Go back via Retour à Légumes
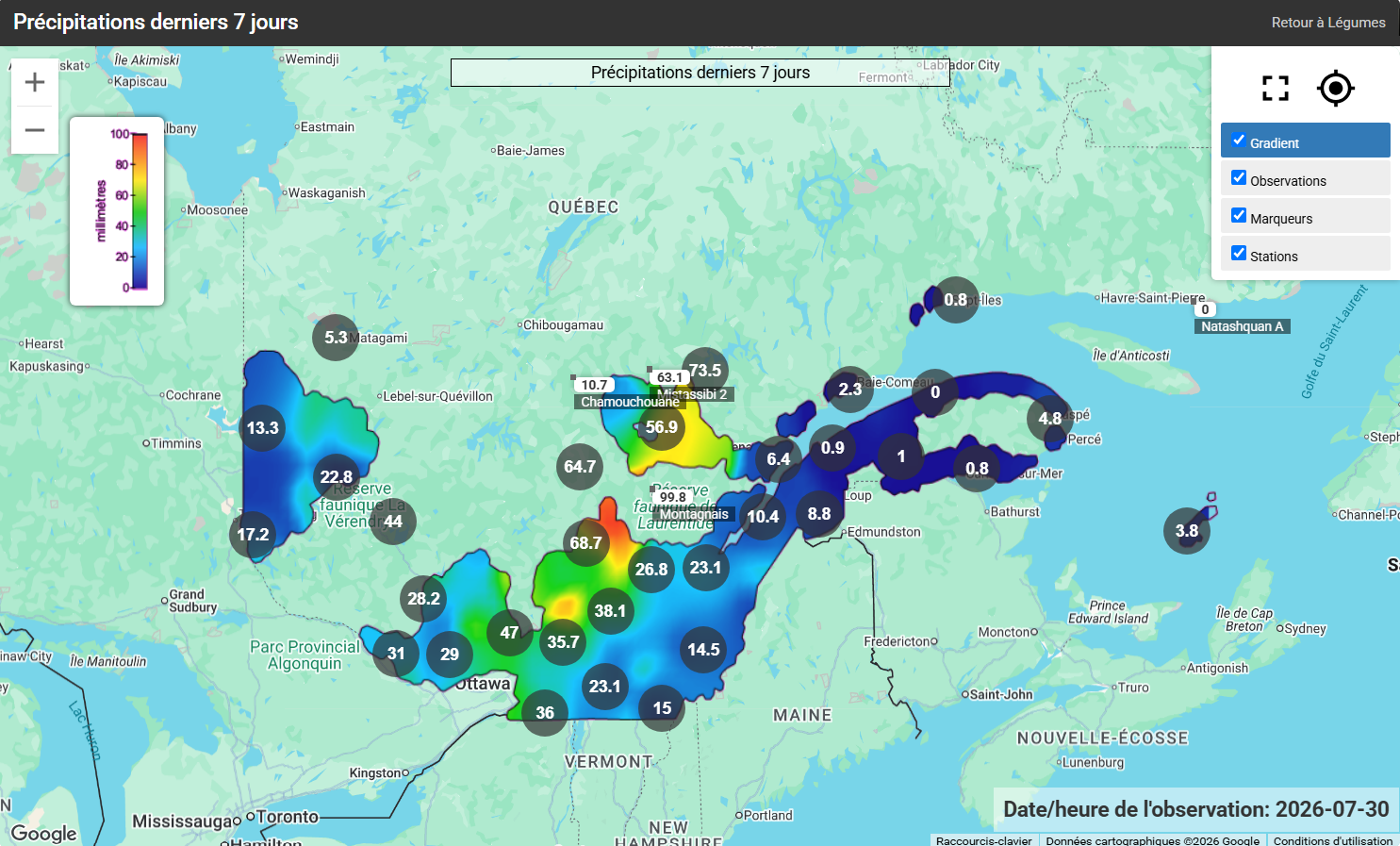 [x=1328, y=23]
